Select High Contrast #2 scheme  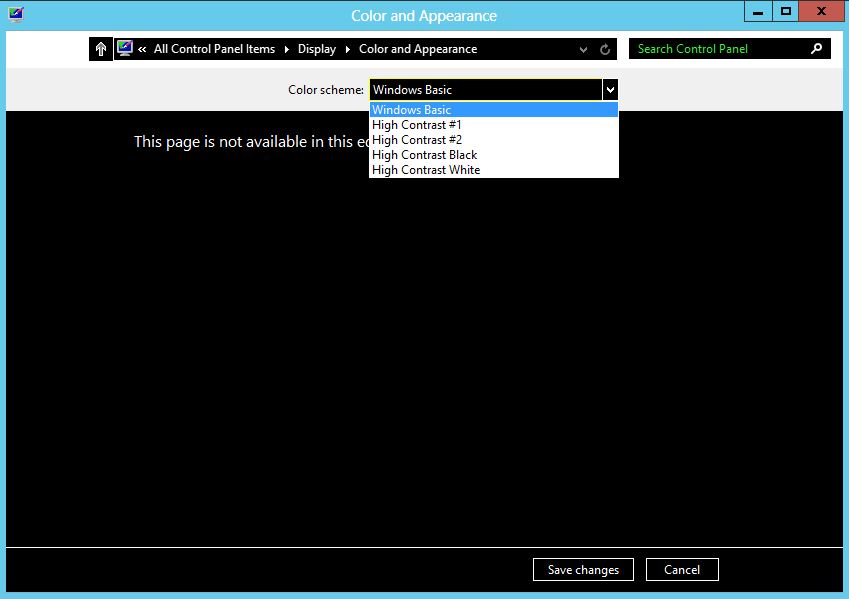point(494,140)
